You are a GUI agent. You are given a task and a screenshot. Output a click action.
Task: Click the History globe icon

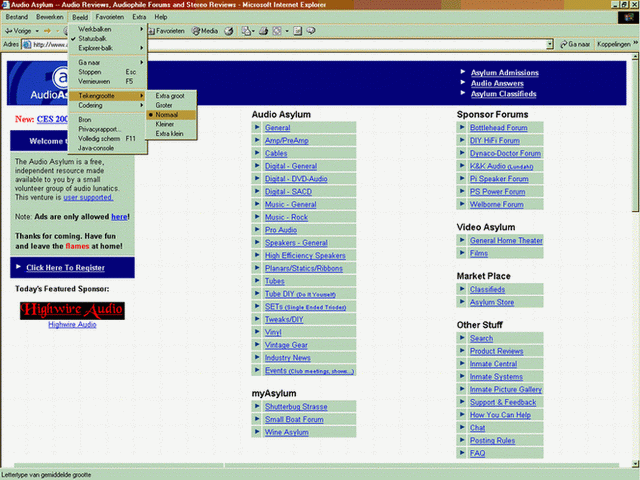click(x=229, y=31)
